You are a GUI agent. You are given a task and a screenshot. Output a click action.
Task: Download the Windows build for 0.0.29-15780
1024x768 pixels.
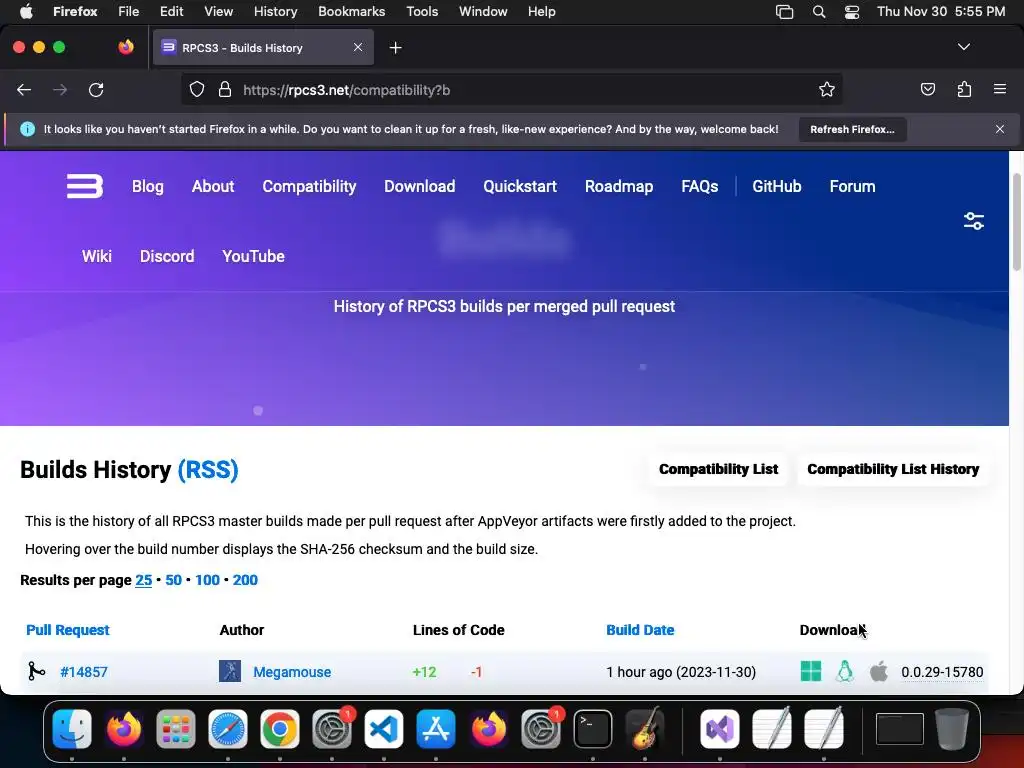pyautogui.click(x=810, y=671)
